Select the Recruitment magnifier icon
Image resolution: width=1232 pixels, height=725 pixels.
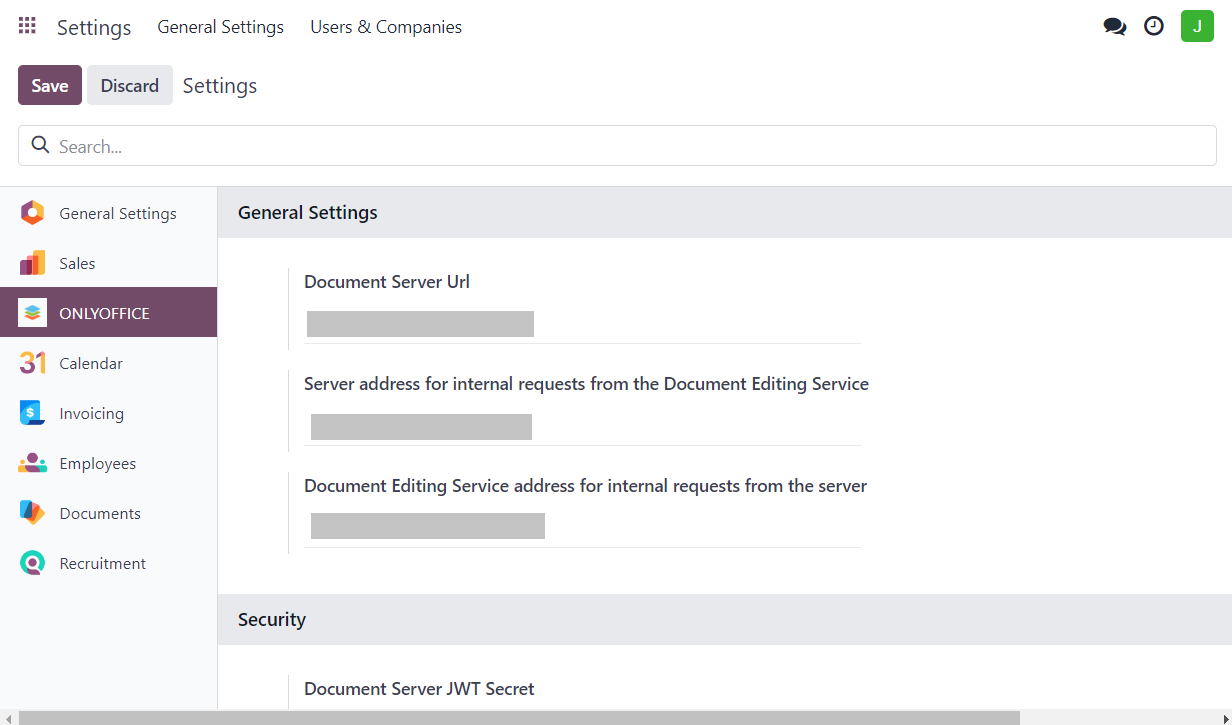pyautogui.click(x=32, y=563)
